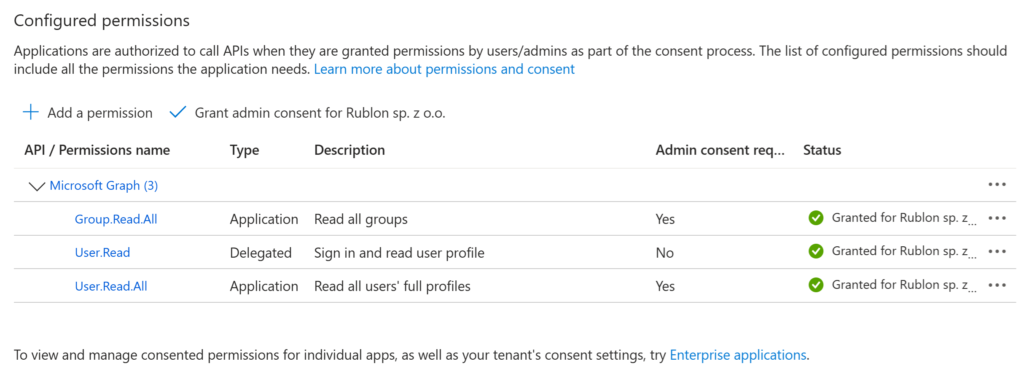Screen dimensions: 1024x377
Task: Click the Admin consent req... column header
Action: coord(720,150)
